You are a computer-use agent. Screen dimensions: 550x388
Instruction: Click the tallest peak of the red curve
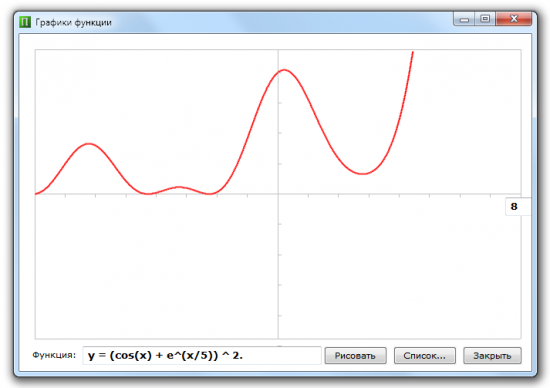coord(284,70)
